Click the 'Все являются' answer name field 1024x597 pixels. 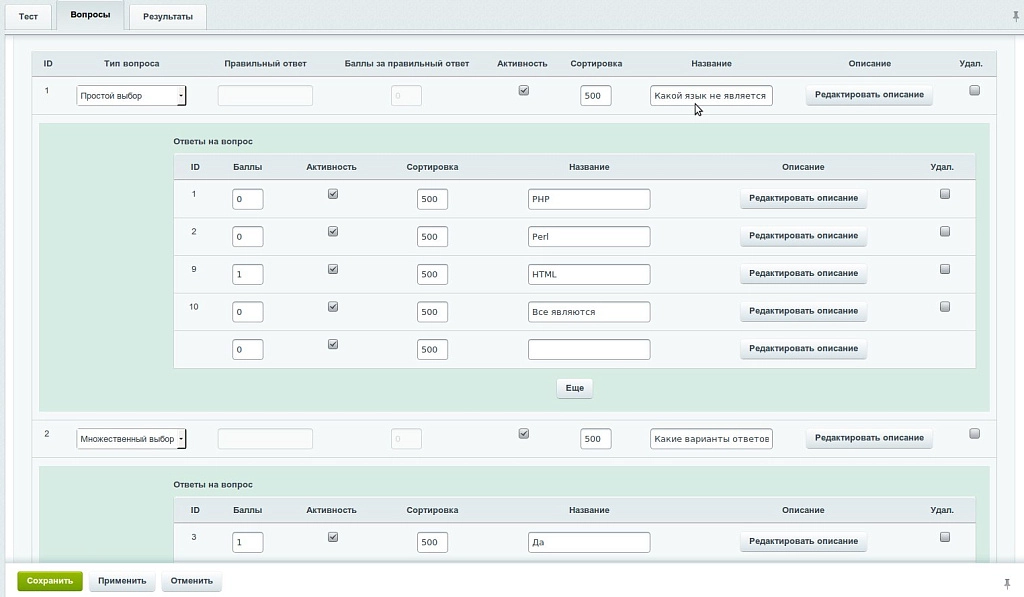589,312
